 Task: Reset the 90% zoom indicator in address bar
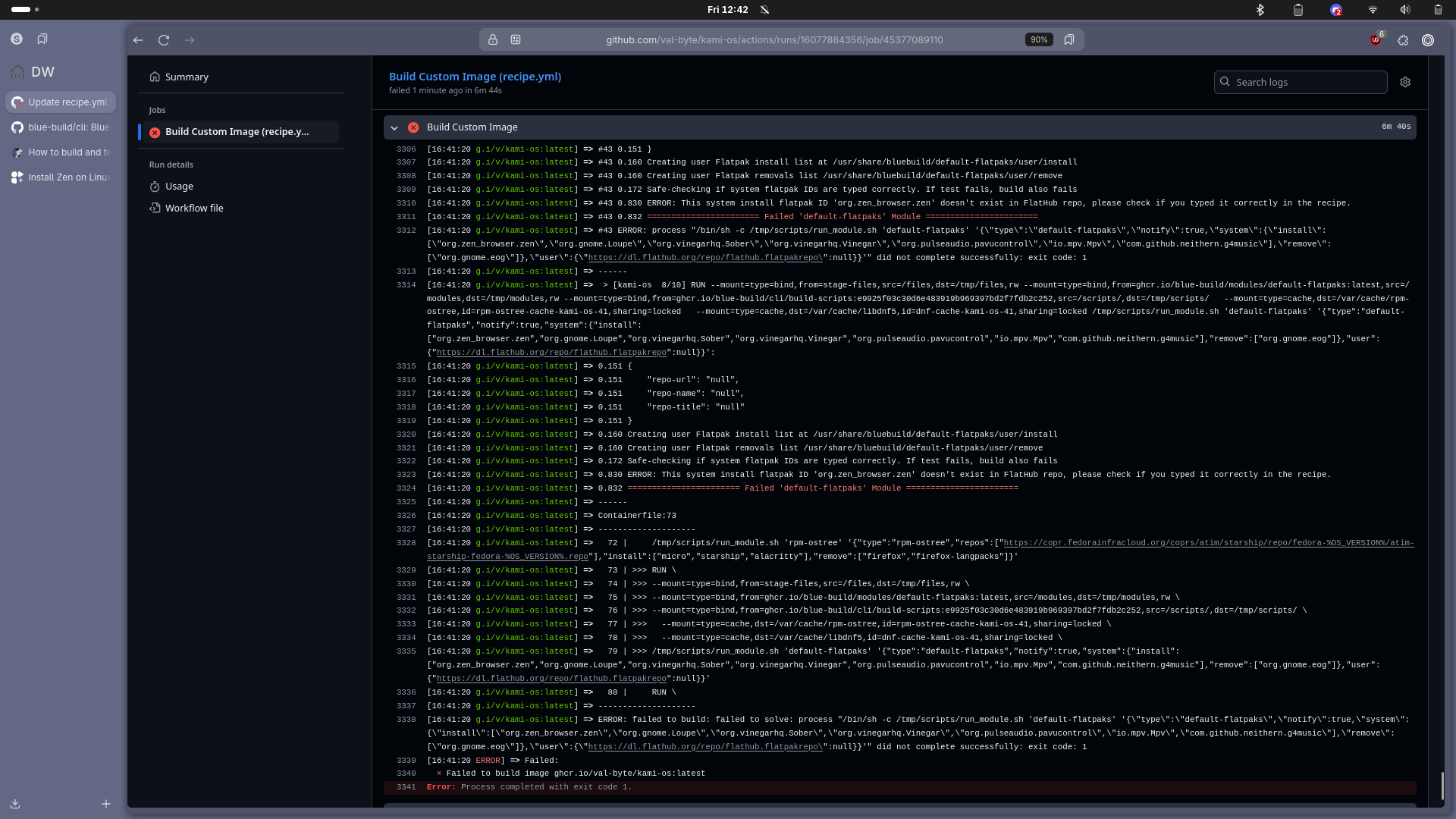[1039, 39]
